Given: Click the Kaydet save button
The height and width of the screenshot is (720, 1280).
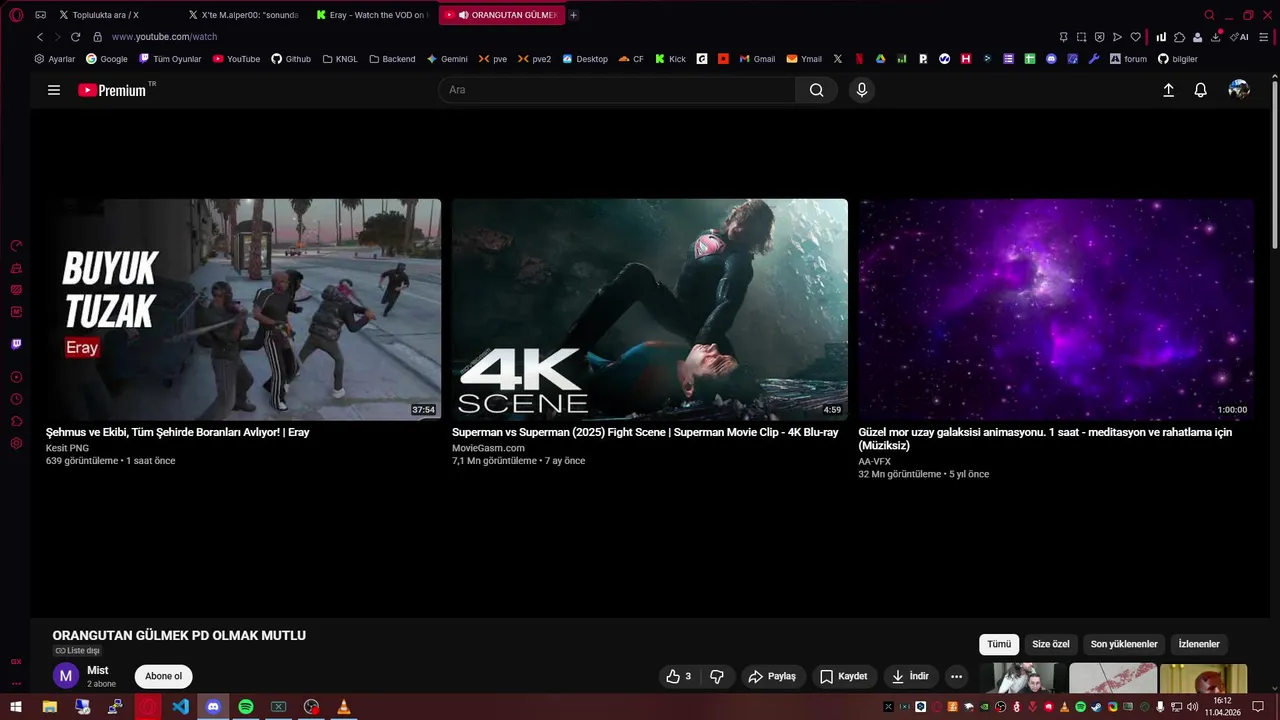Looking at the screenshot, I should pos(843,676).
